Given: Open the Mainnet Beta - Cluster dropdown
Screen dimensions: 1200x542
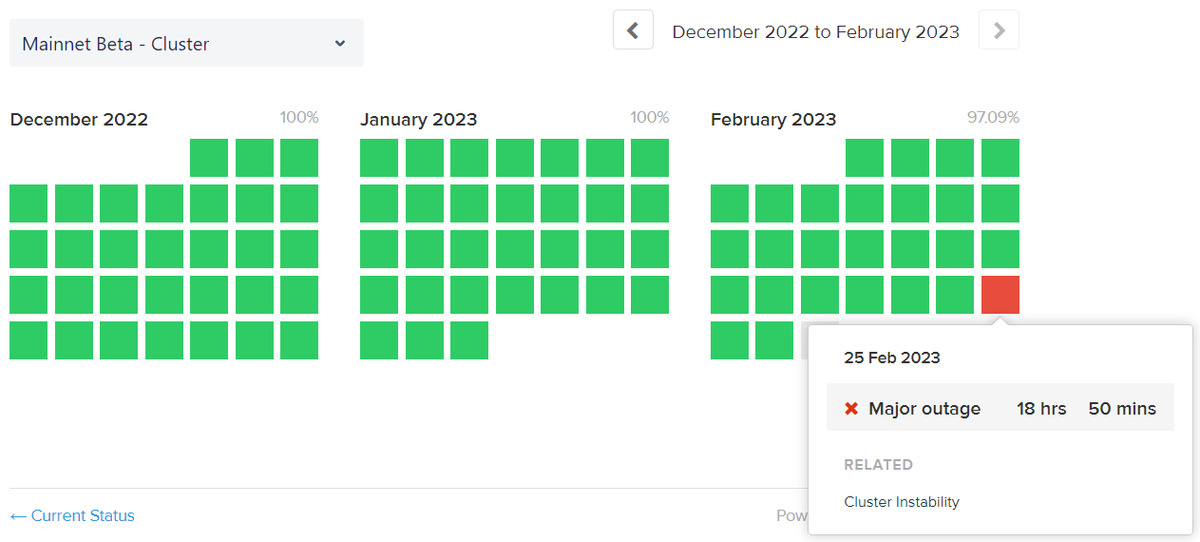Looking at the screenshot, I should [186, 44].
